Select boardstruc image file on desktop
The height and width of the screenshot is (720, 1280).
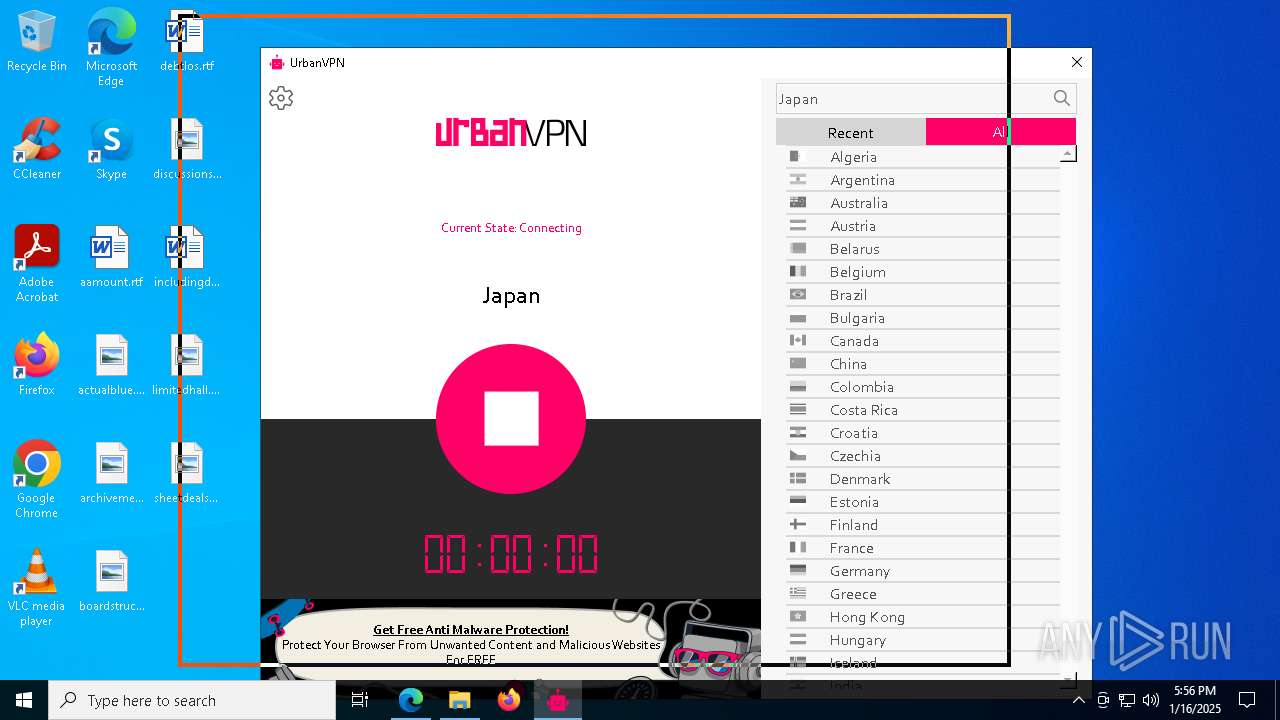click(x=111, y=581)
